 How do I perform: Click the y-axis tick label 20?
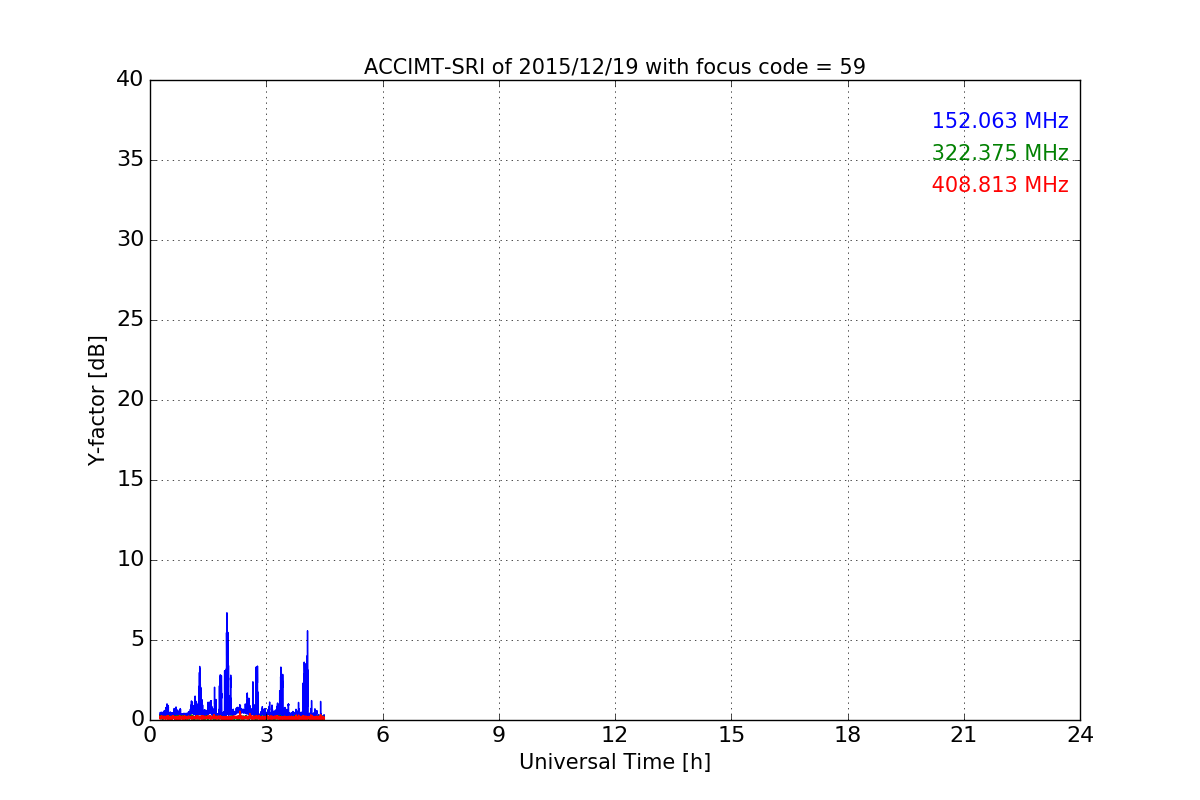[130, 400]
